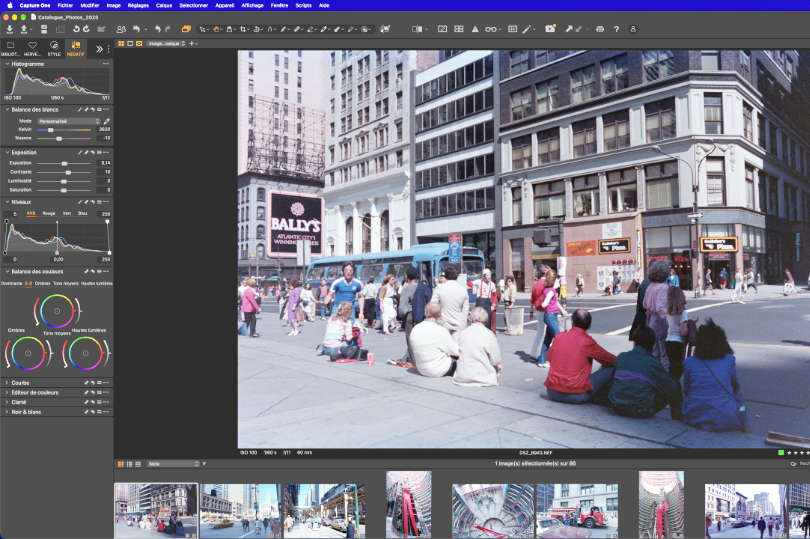Viewport: 810px width, 539px height.
Task: Open the Calque menu
Action: point(164,5)
